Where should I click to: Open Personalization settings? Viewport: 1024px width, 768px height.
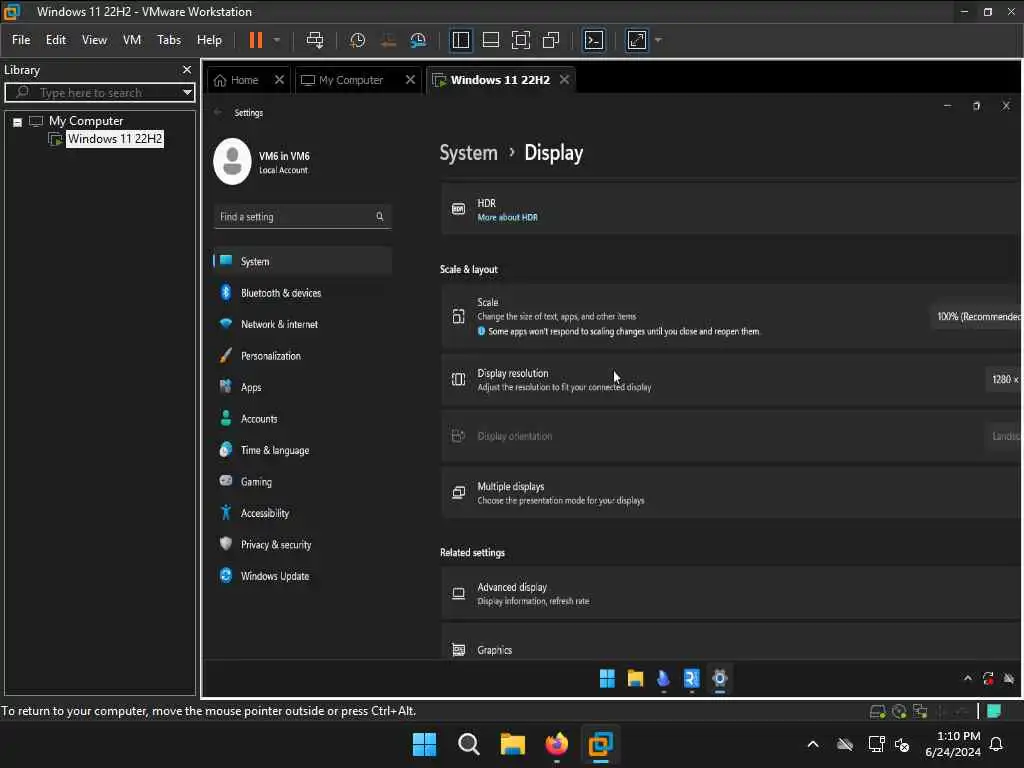click(x=302, y=356)
